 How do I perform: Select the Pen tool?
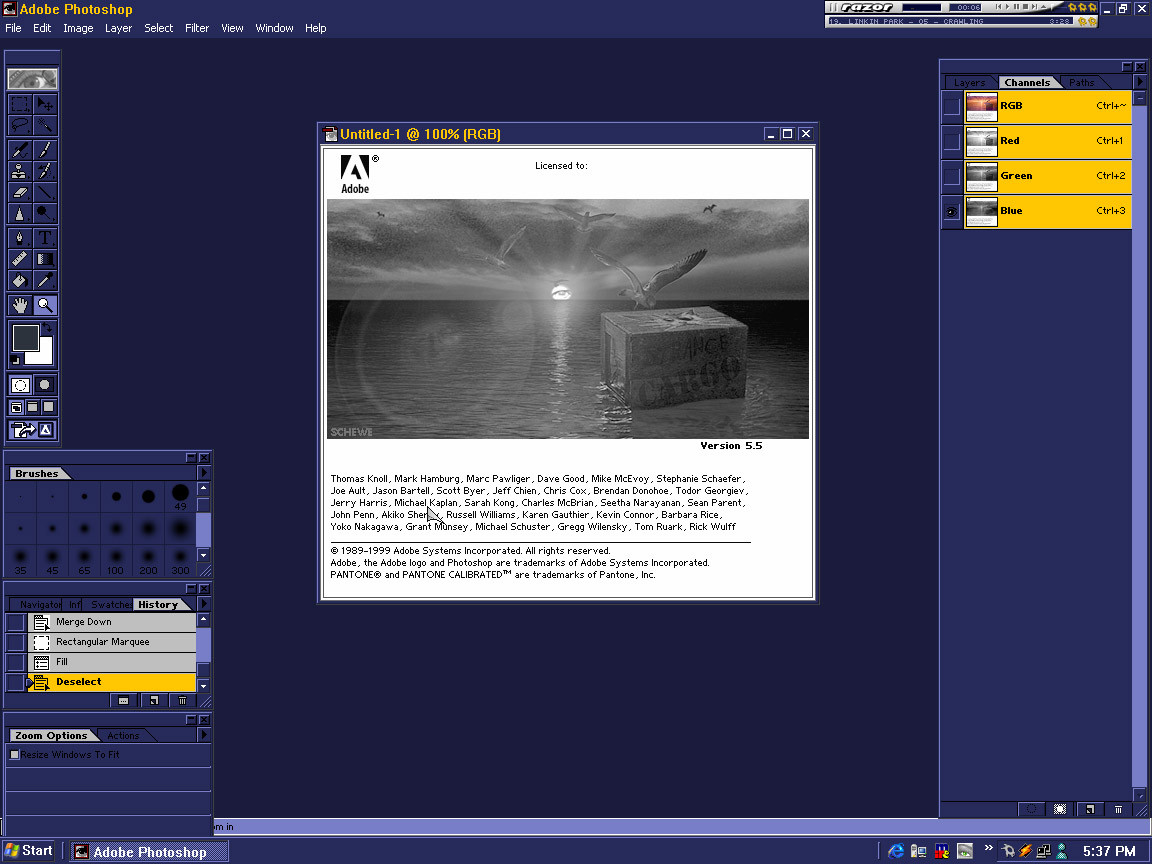pyautogui.click(x=20, y=238)
